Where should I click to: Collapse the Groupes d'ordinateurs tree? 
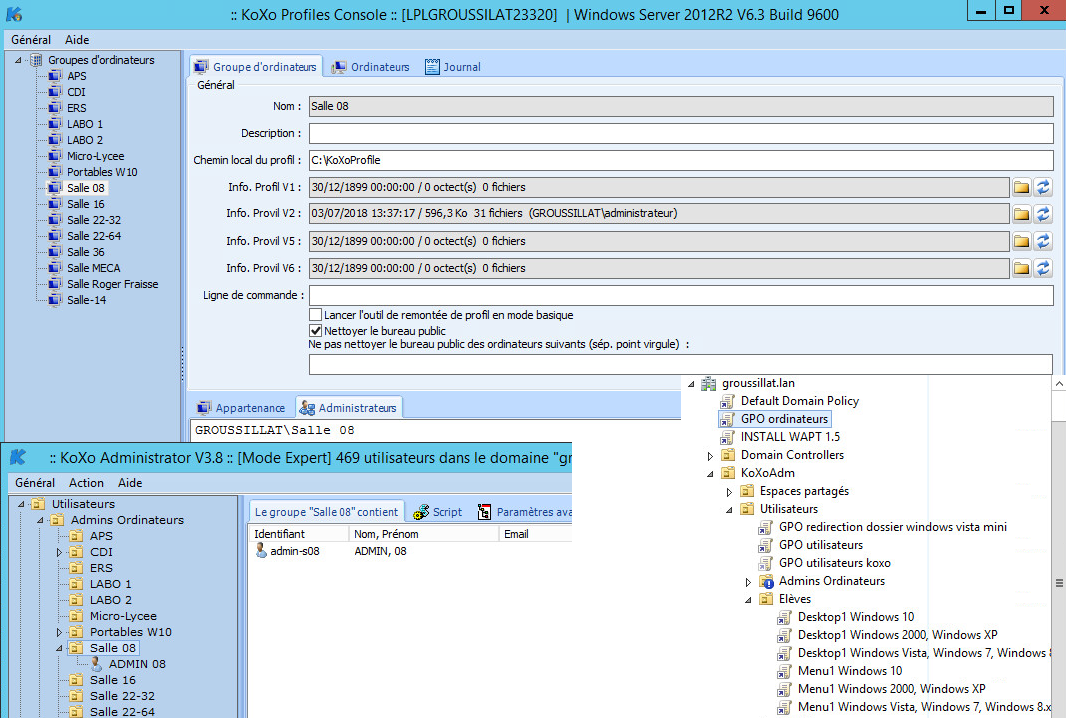coord(18,60)
